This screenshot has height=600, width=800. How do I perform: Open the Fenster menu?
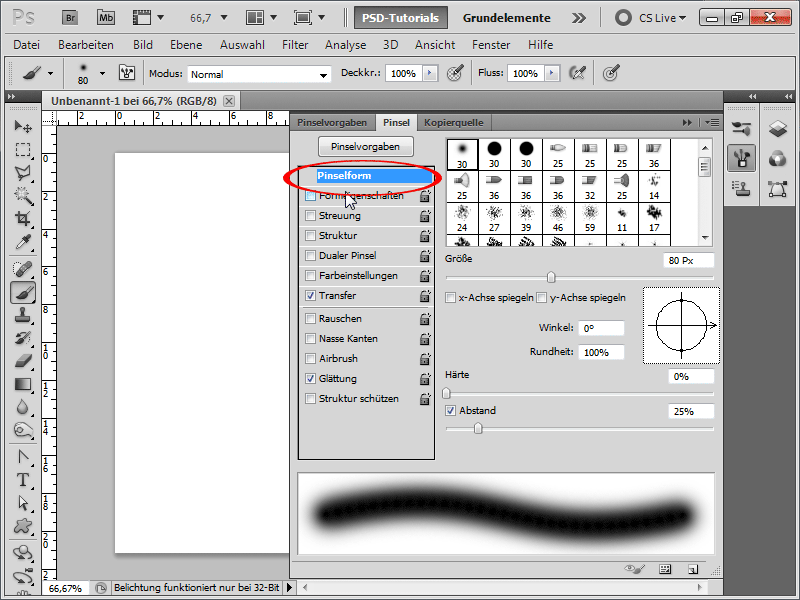point(491,45)
